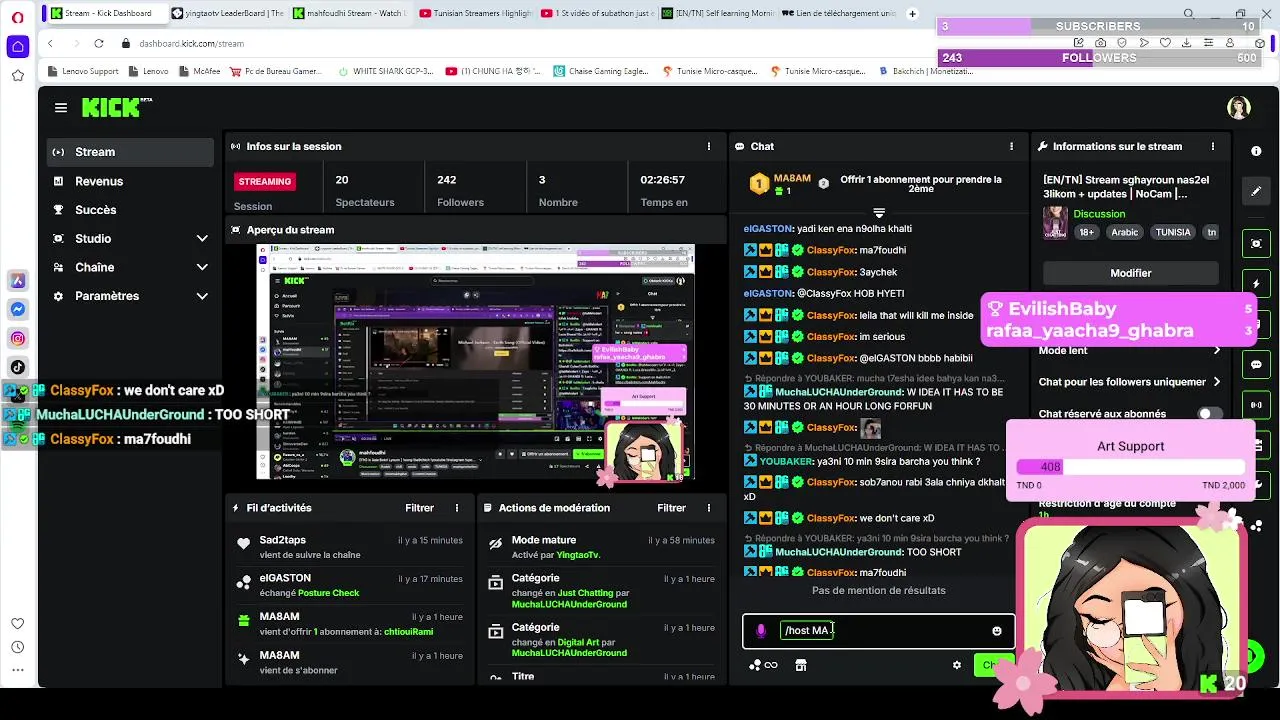Click the chat message input field
The image size is (1280, 720).
click(x=878, y=631)
